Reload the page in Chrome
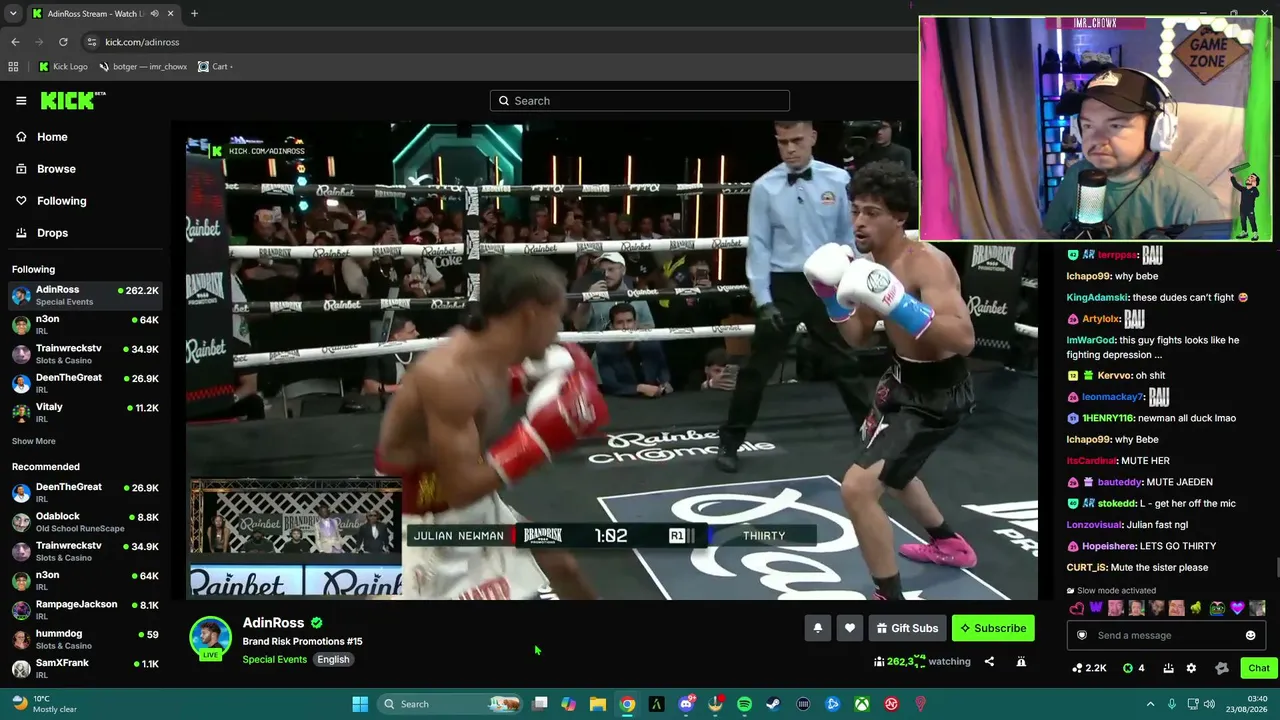The height and width of the screenshot is (720, 1280). point(63,42)
